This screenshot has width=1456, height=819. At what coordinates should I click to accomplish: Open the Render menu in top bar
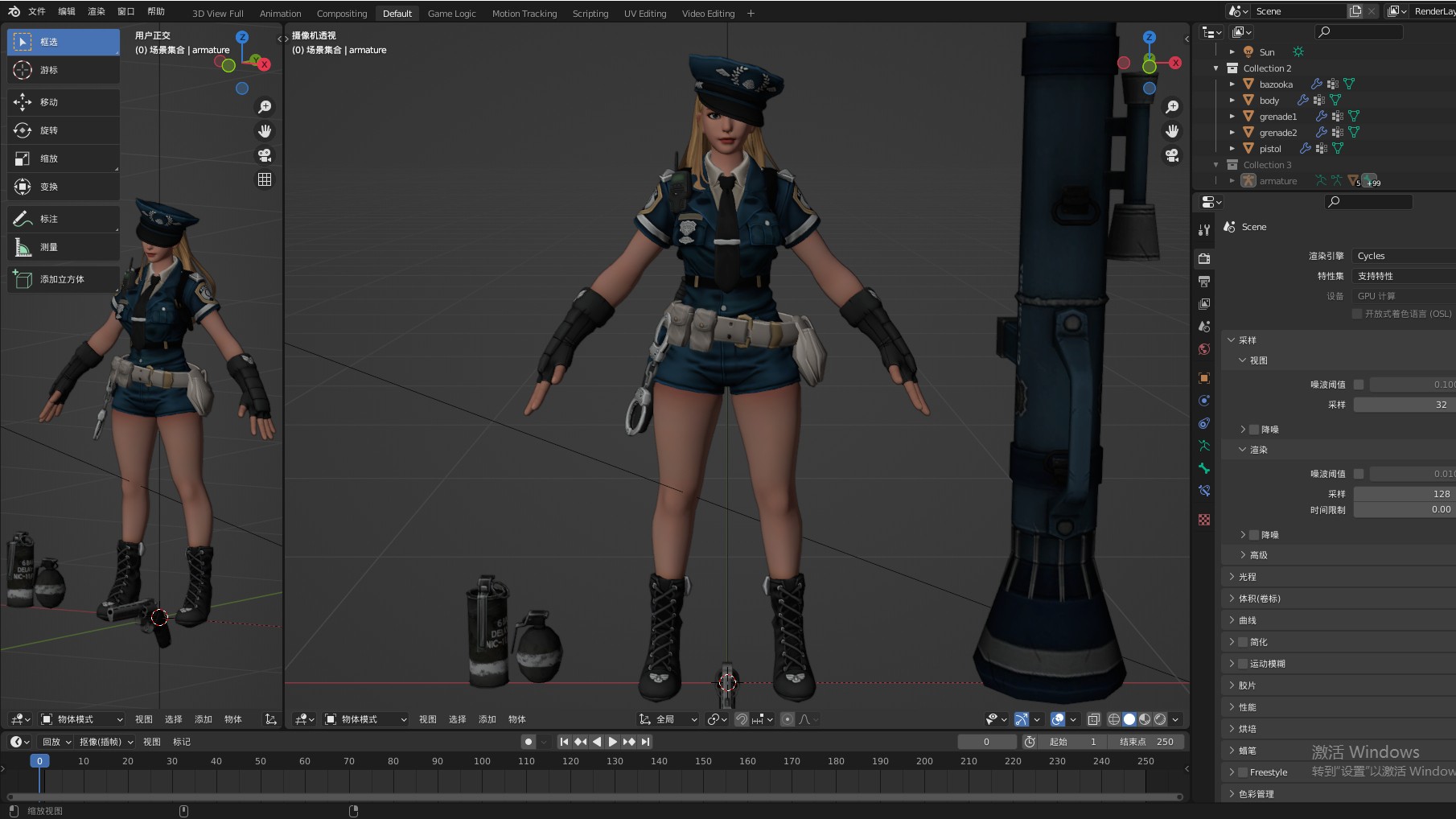point(97,11)
